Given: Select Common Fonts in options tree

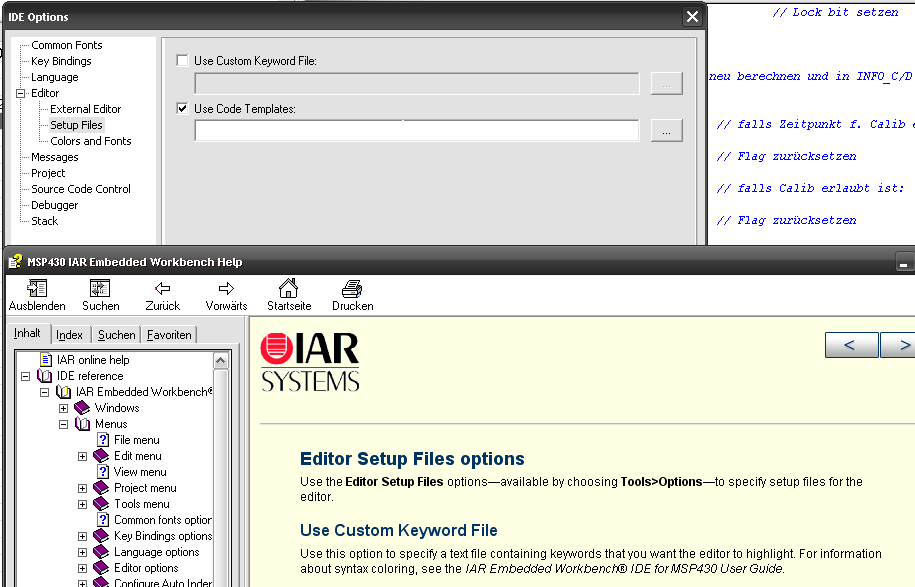Looking at the screenshot, I should tap(67, 45).
